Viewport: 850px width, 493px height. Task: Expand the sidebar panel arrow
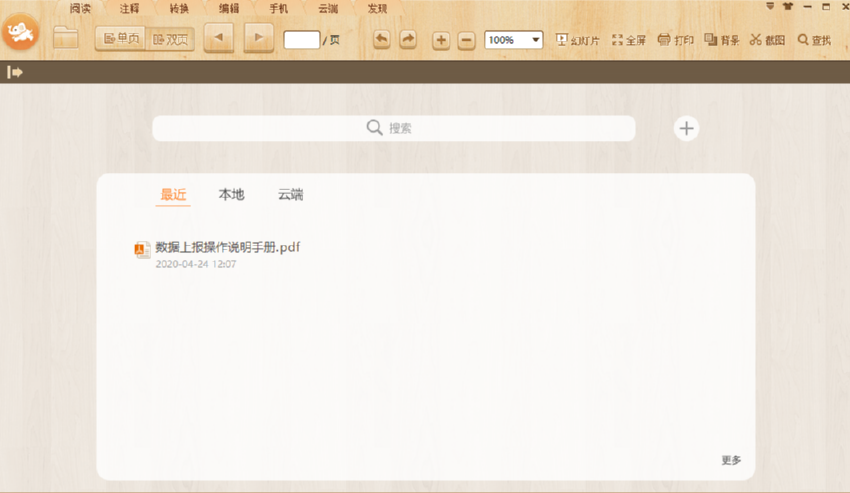coord(15,72)
